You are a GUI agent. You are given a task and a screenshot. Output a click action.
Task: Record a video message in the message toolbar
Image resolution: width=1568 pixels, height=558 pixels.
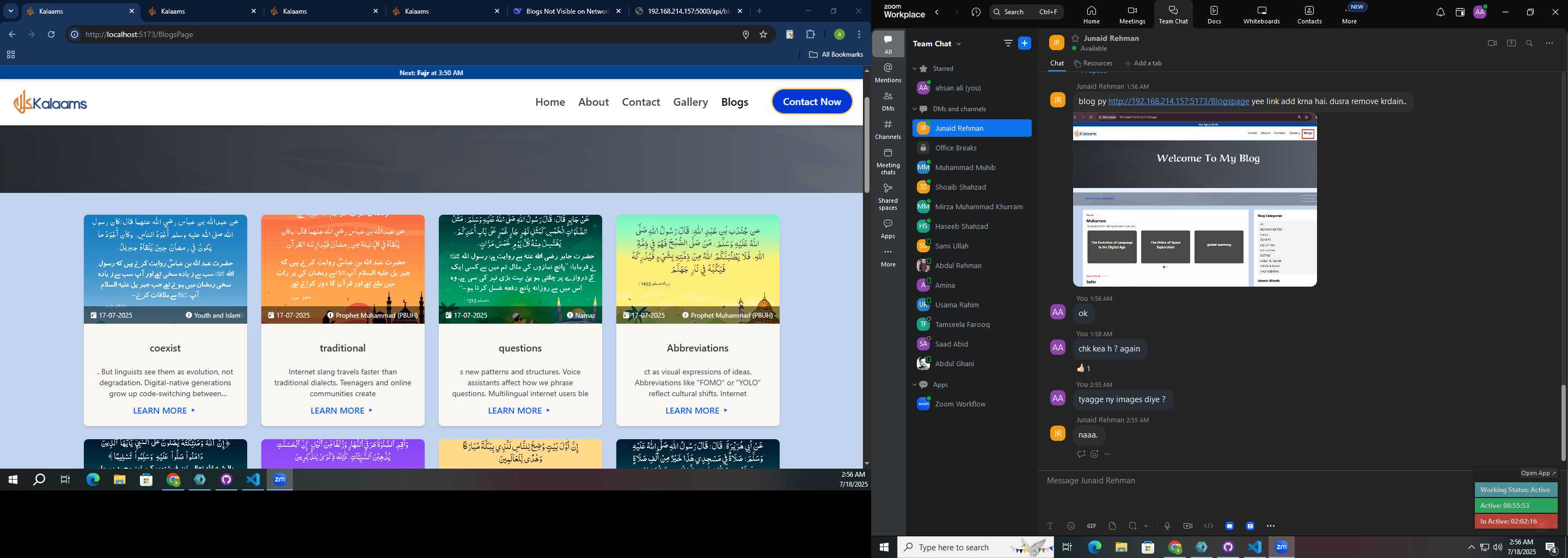tap(1187, 526)
